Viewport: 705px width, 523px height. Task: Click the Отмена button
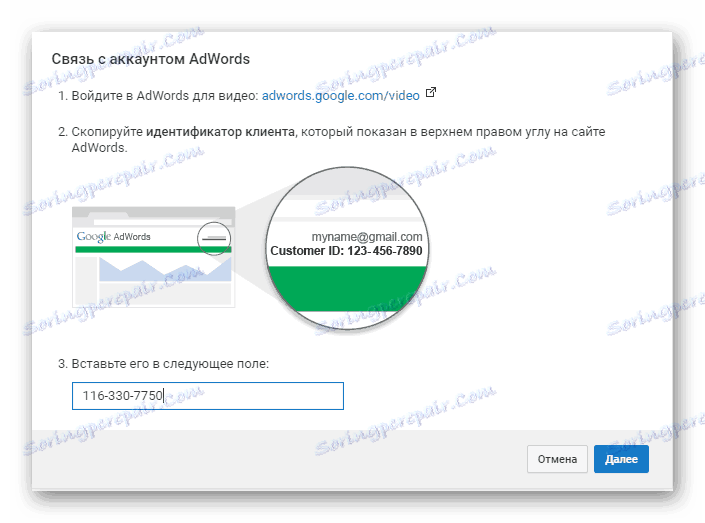click(557, 459)
